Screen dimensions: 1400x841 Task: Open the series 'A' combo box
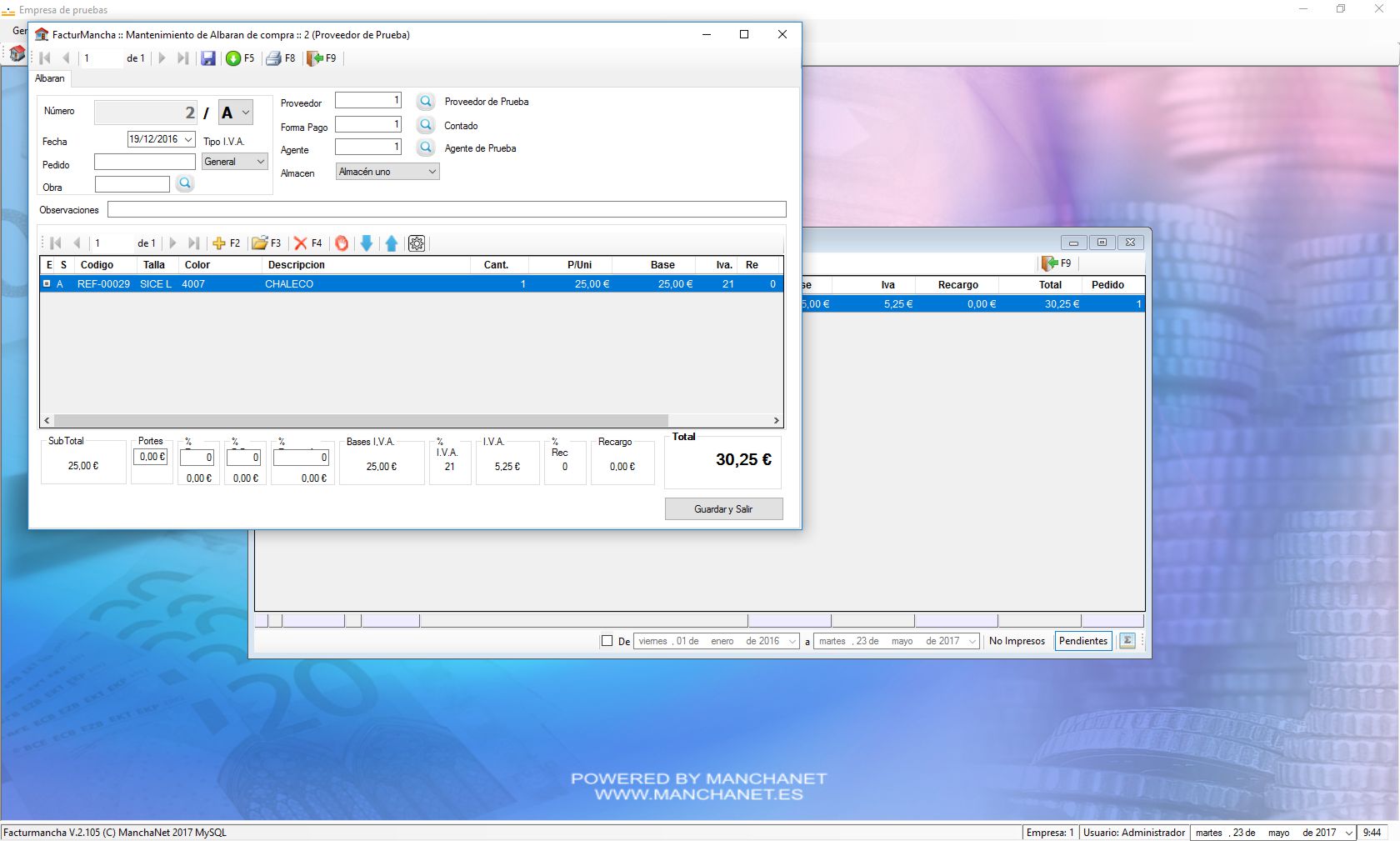[x=236, y=113]
